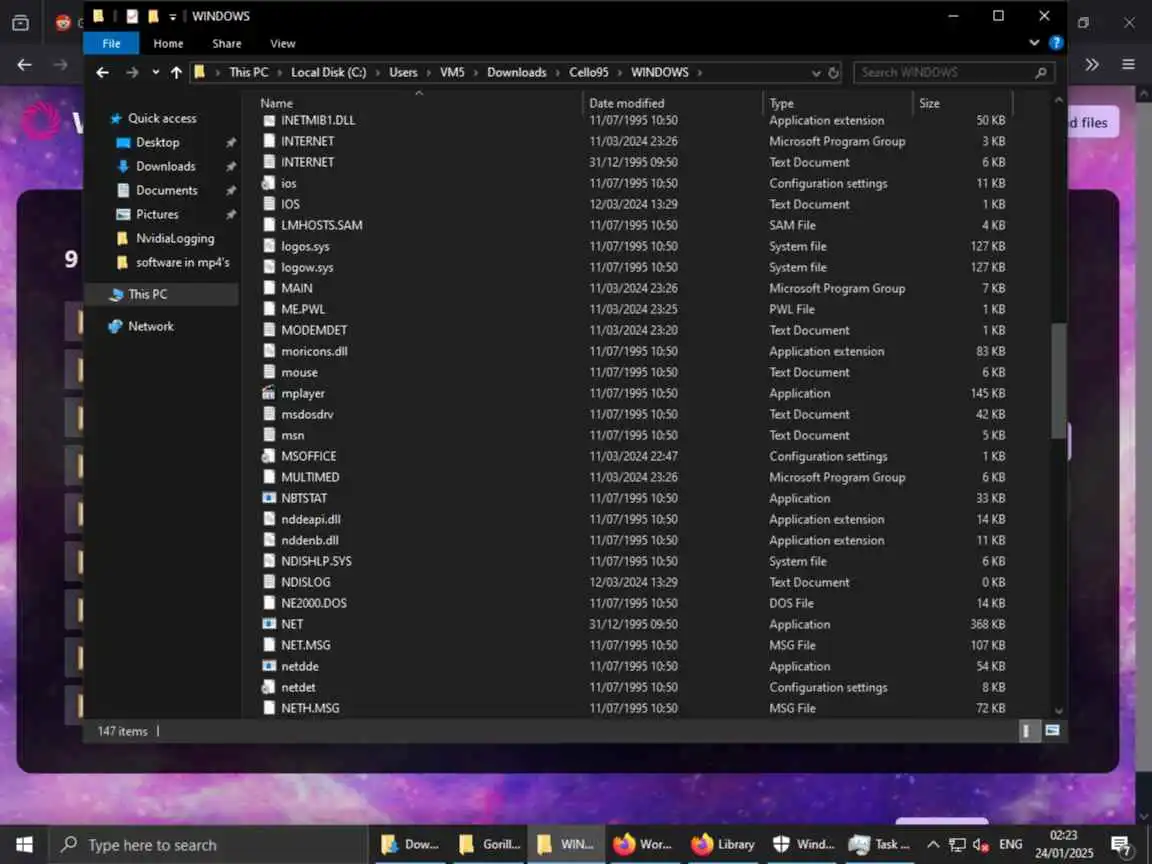Select the netdde application icon
This screenshot has width=1152, height=864.
[x=269, y=666]
